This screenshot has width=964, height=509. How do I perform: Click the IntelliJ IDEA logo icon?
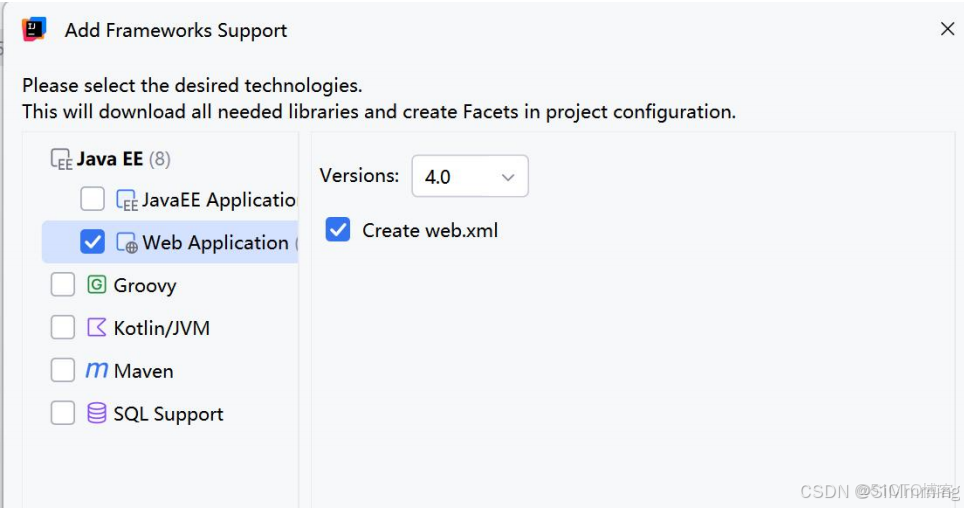(x=34, y=29)
